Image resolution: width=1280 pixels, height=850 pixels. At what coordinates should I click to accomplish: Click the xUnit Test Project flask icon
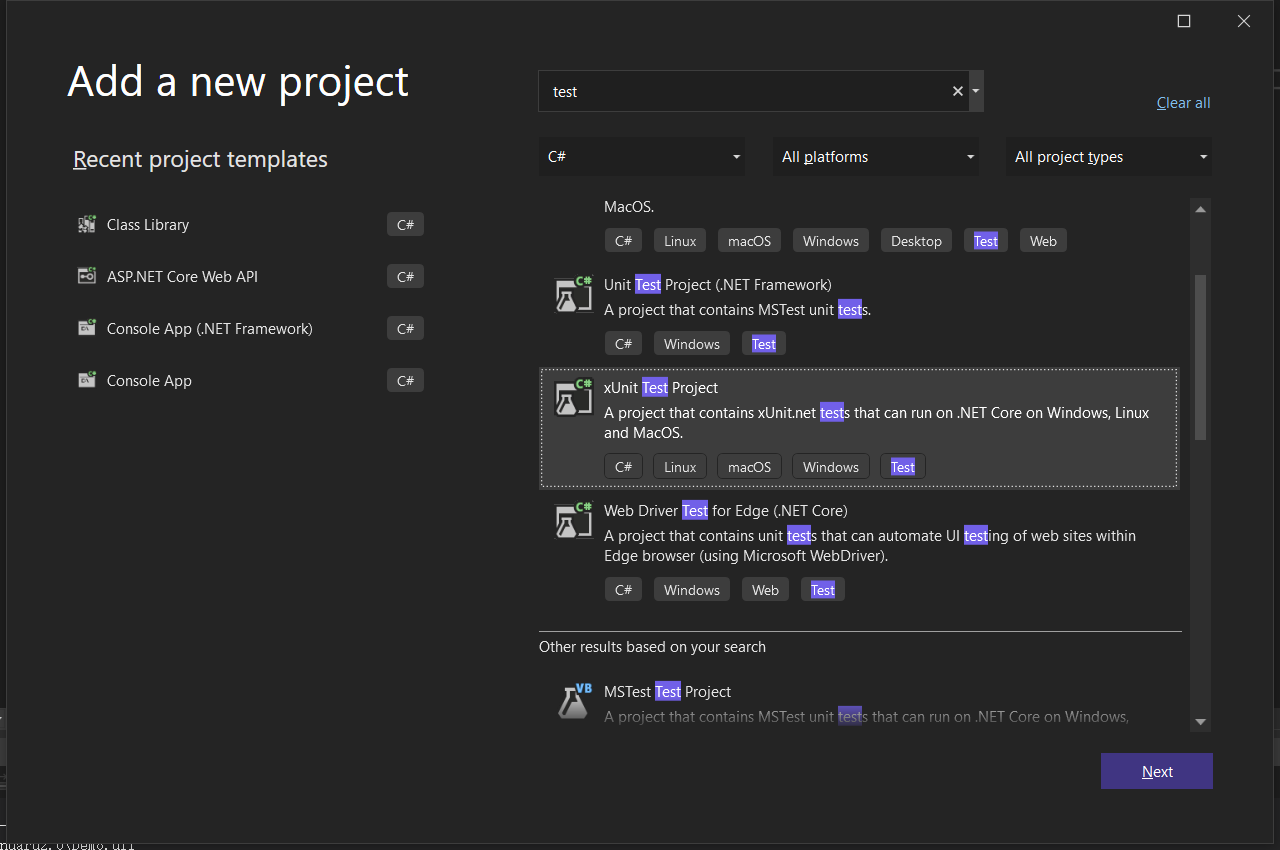574,398
